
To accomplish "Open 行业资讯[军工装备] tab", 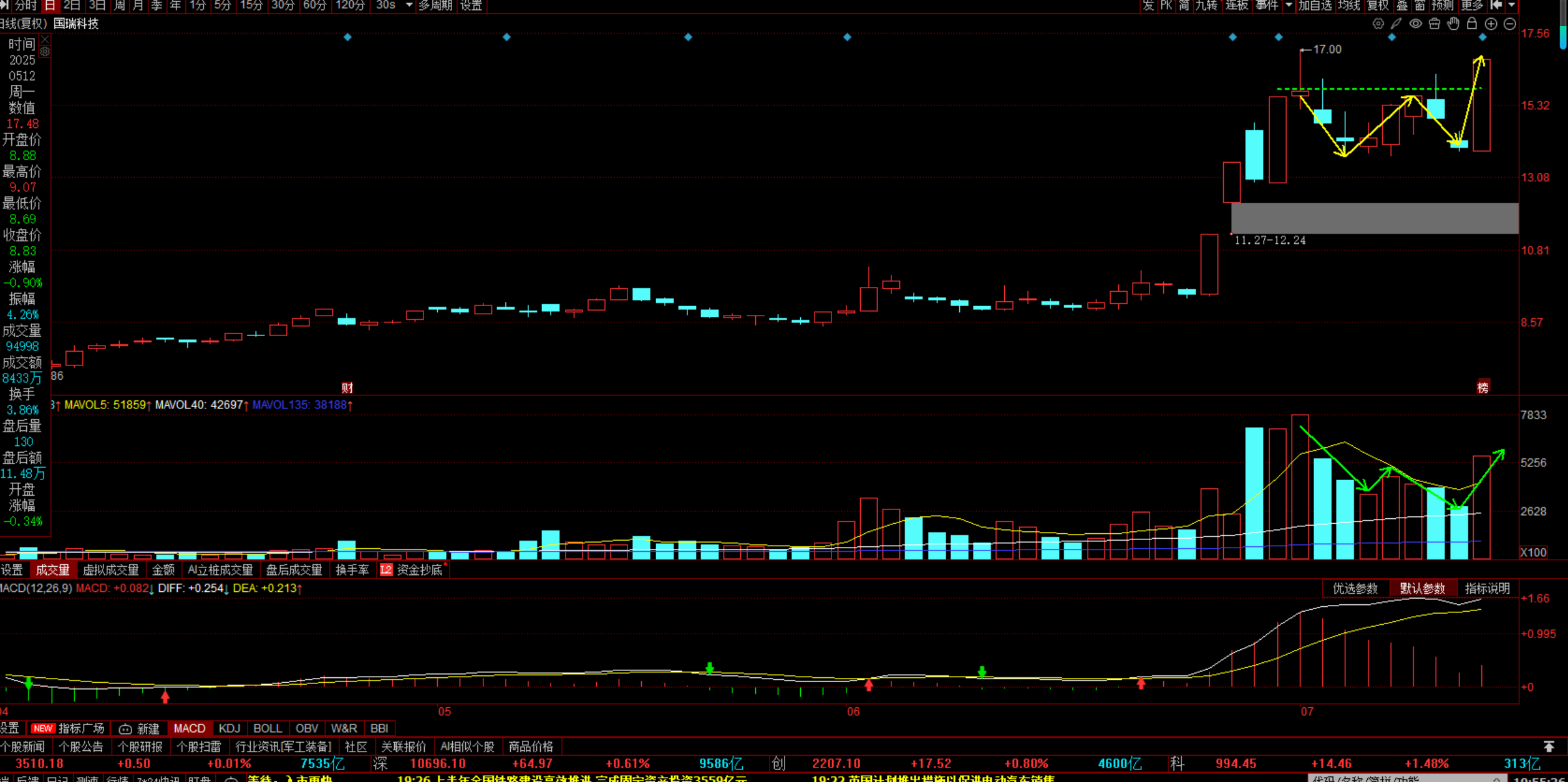I will click(x=283, y=746).
